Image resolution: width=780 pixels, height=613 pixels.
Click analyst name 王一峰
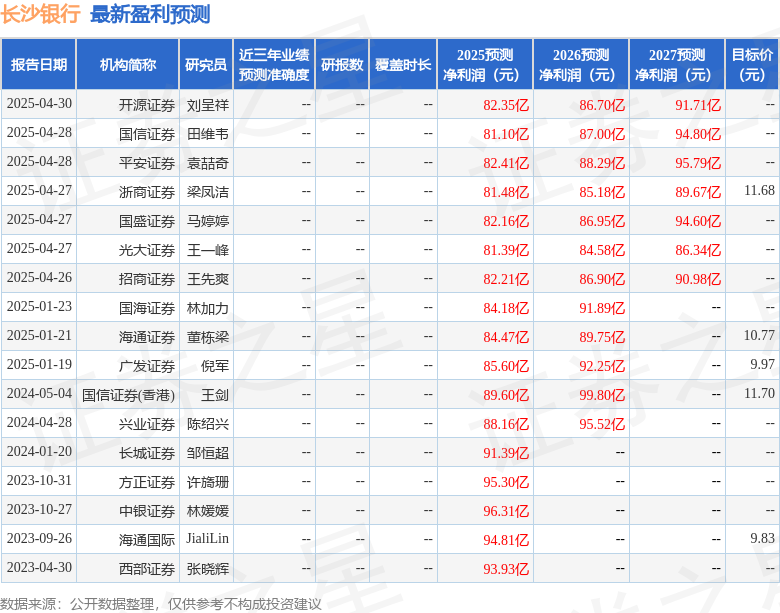click(208, 250)
